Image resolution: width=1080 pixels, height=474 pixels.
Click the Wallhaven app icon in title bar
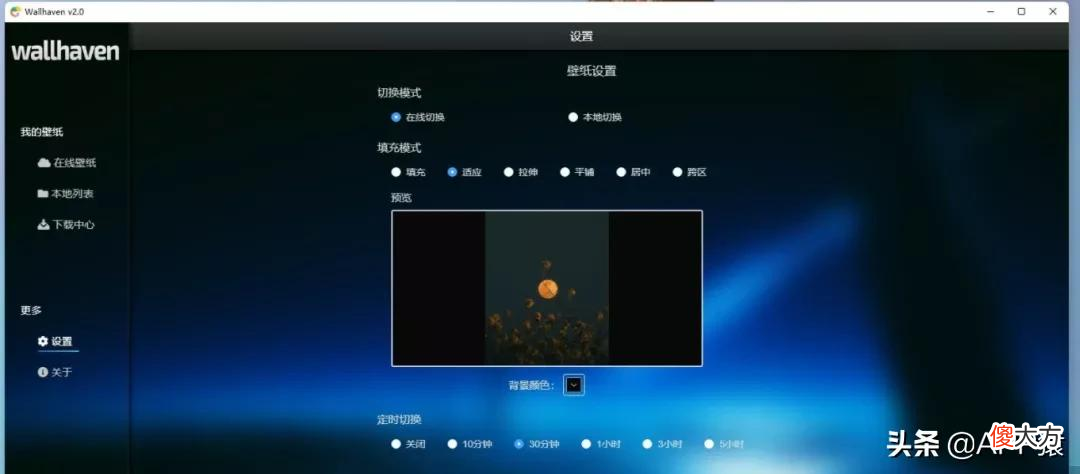click(15, 11)
